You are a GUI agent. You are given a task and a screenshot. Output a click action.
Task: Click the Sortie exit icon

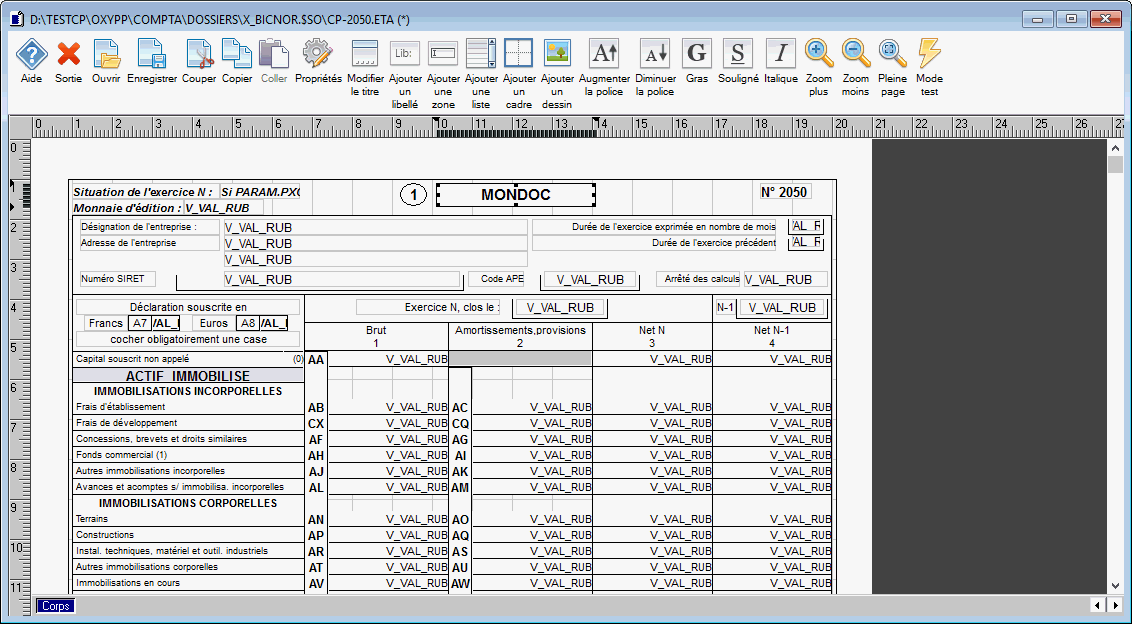pos(68,54)
